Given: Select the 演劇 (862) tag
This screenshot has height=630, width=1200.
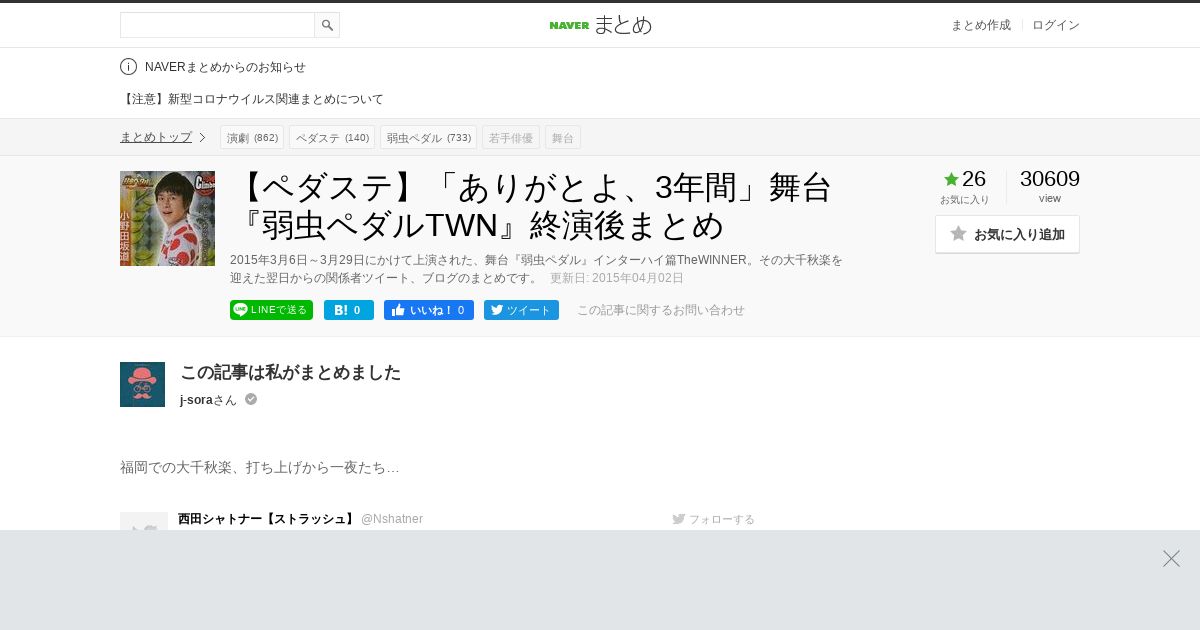Looking at the screenshot, I should tap(252, 137).
